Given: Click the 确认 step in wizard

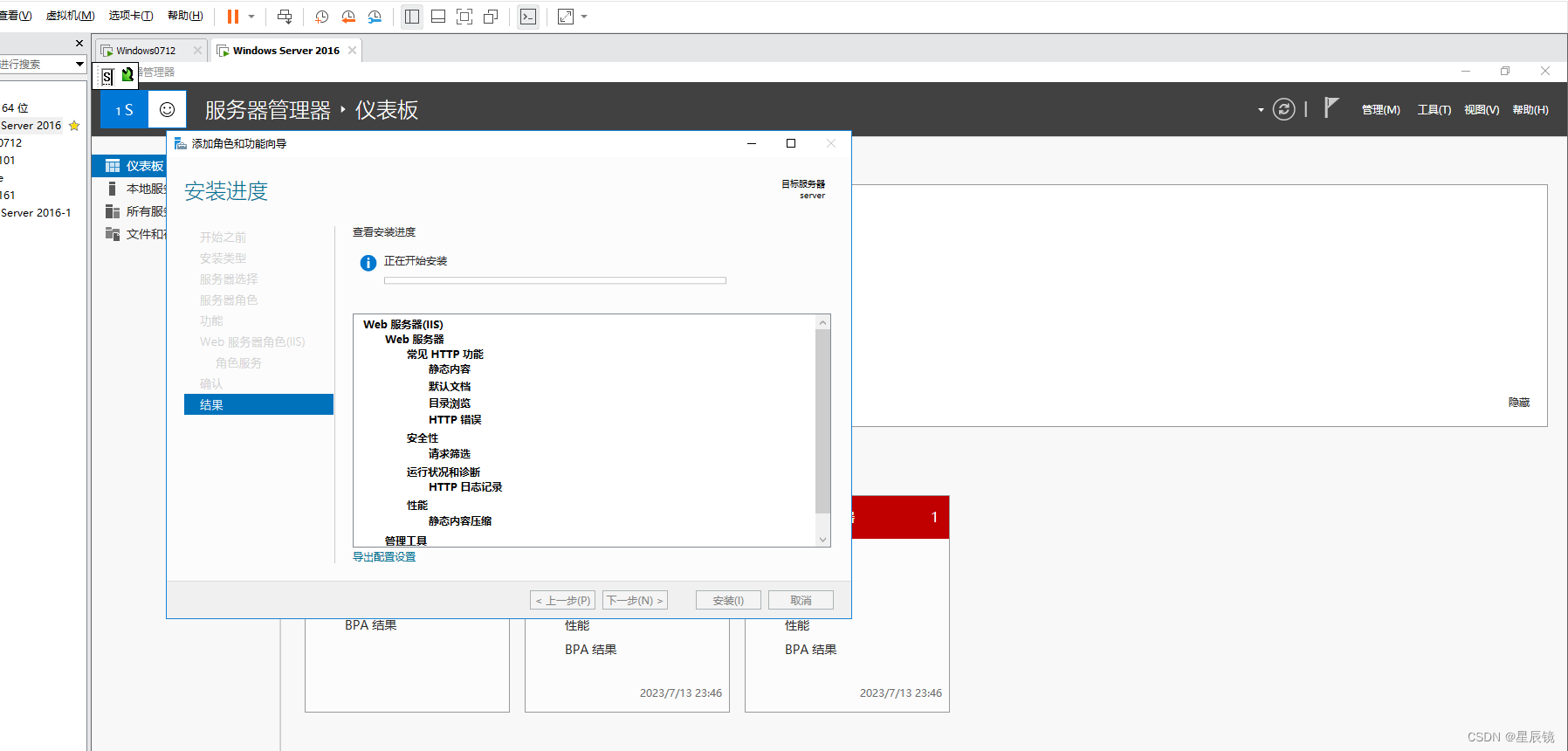Looking at the screenshot, I should (211, 383).
